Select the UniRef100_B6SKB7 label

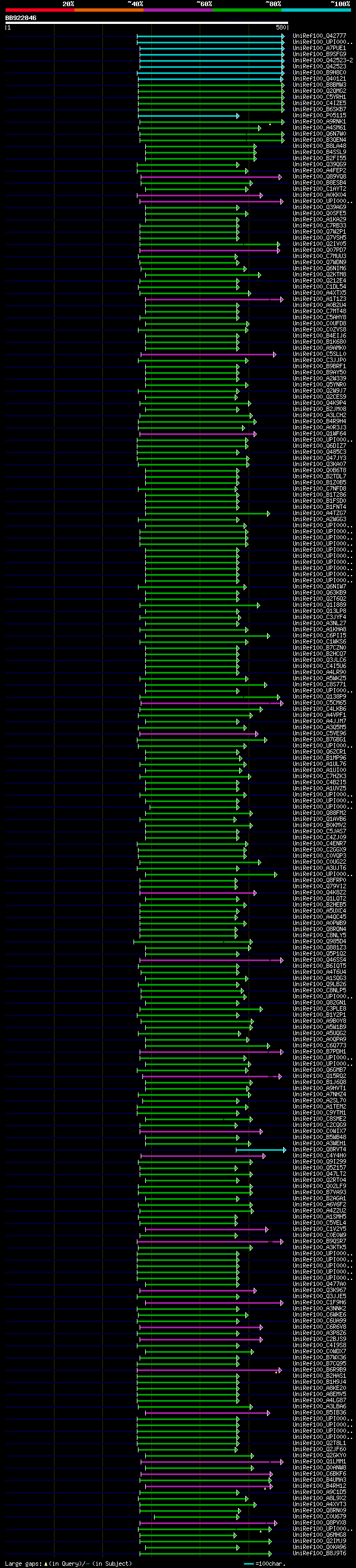(x=319, y=110)
